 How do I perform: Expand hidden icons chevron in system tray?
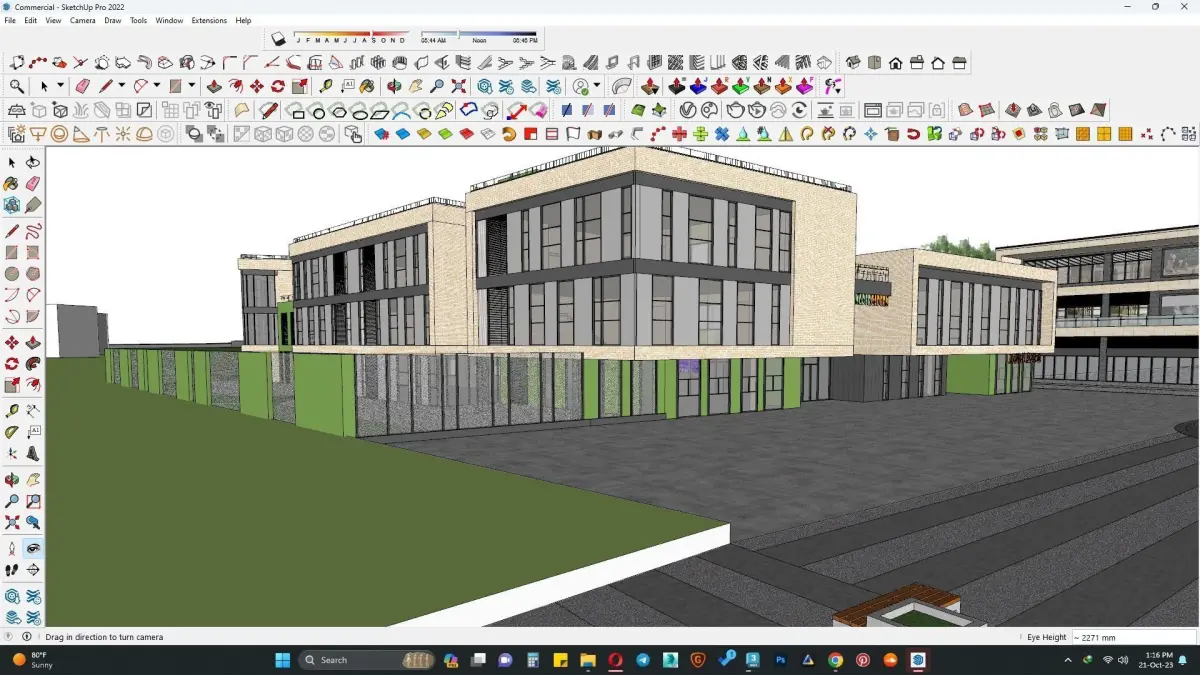click(x=1069, y=660)
